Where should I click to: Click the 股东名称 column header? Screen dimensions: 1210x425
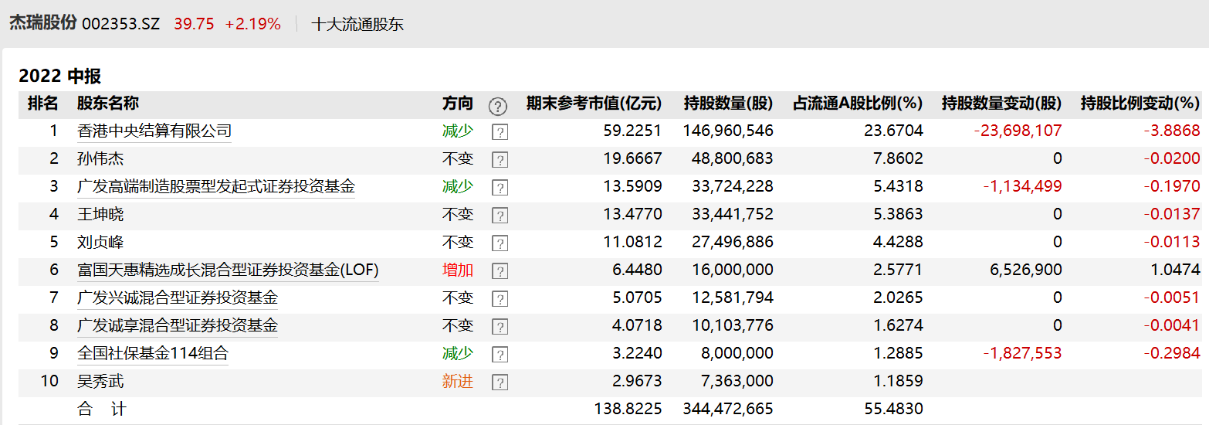[x=108, y=103]
